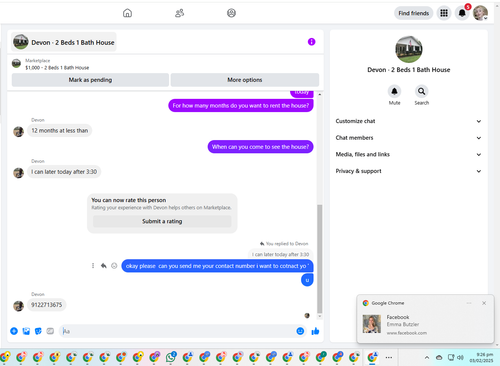Expand Media, files and links section
This screenshot has height=366, width=500.
(408, 154)
